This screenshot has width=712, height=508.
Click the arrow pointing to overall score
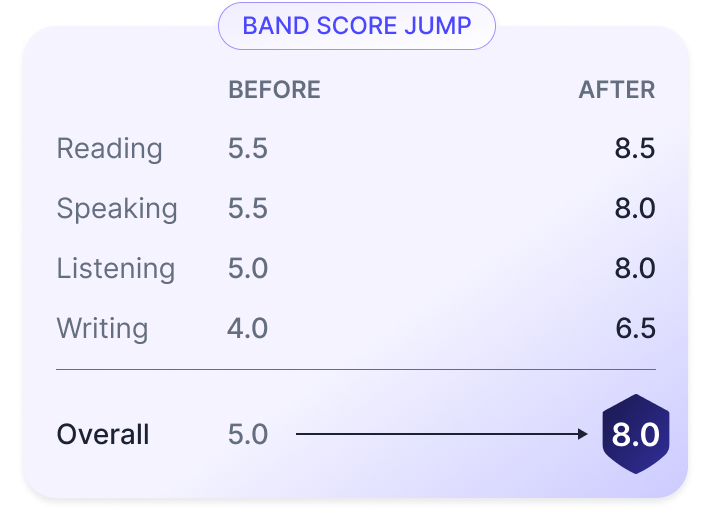pyautogui.click(x=442, y=434)
